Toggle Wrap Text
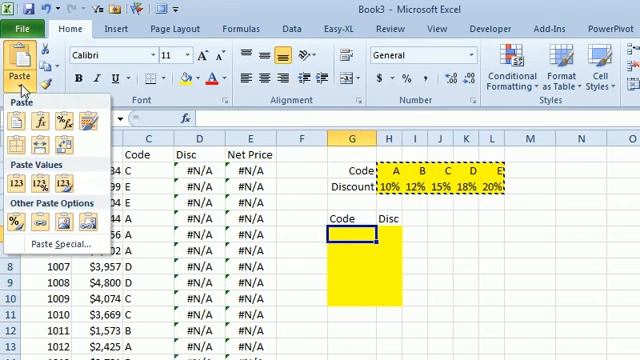Image resolution: width=640 pixels, height=360 pixels. [346, 55]
